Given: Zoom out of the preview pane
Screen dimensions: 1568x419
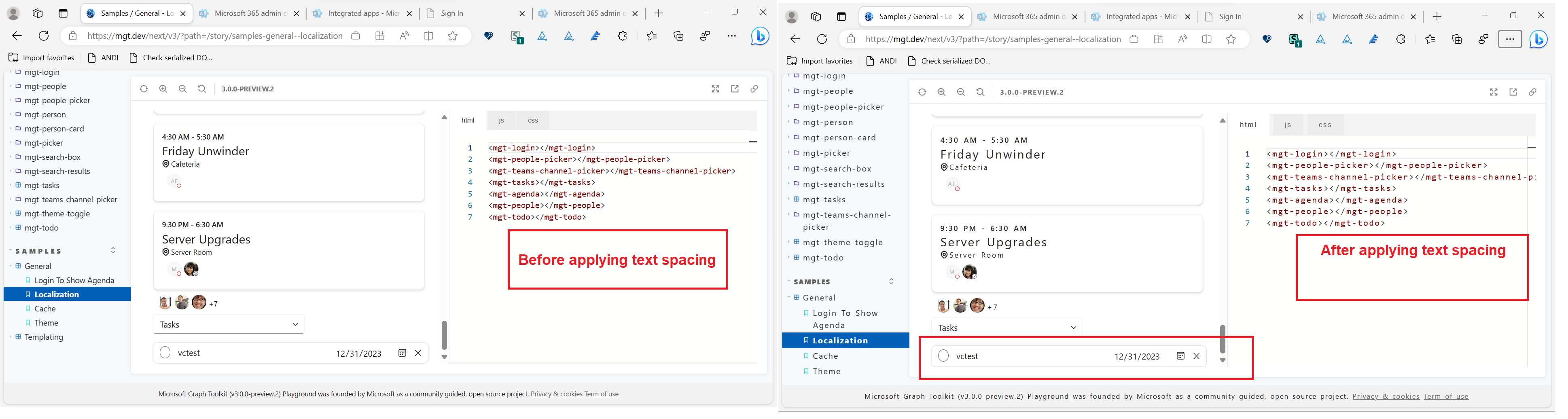Looking at the screenshot, I should (x=182, y=89).
